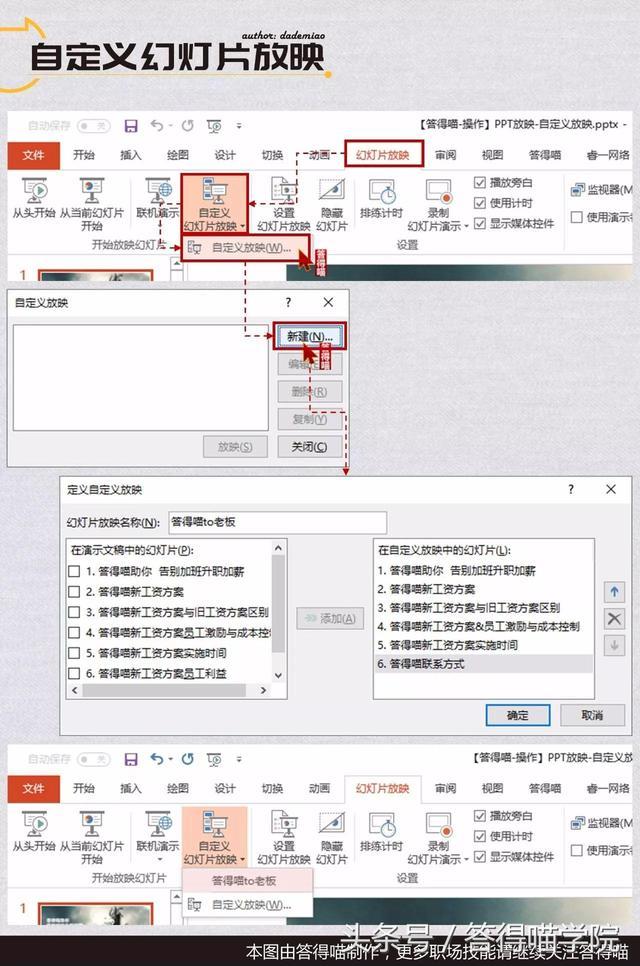
Task: Move slide up with the blue up arrow
Action: coord(614,592)
